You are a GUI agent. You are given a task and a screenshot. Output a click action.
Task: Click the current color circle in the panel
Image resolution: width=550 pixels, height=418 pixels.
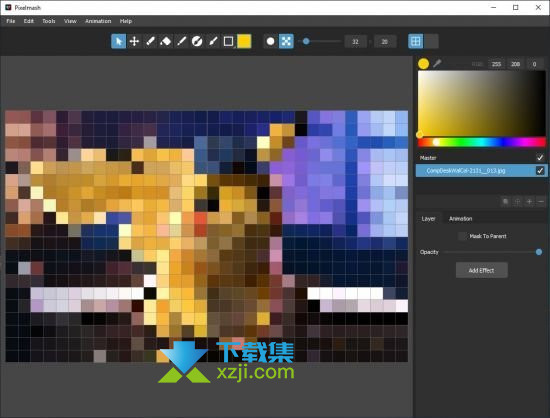click(x=423, y=63)
